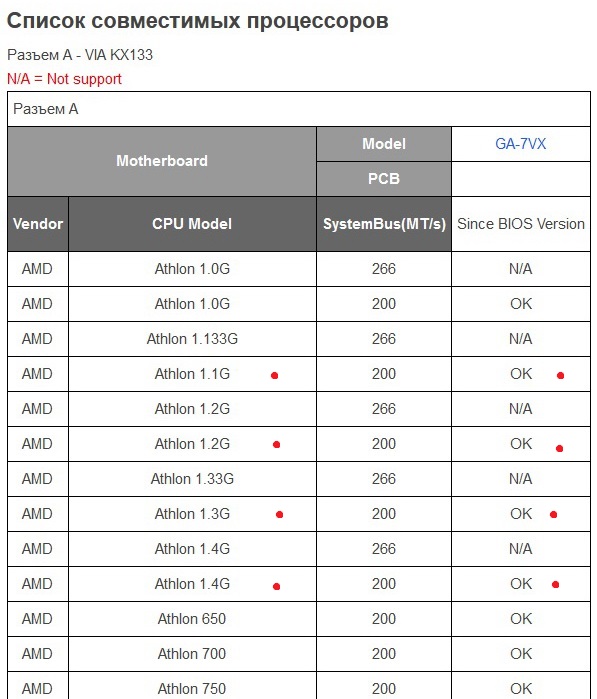Click the Motherboard header cell
Viewport: 597px width, 699px height.
[162, 161]
